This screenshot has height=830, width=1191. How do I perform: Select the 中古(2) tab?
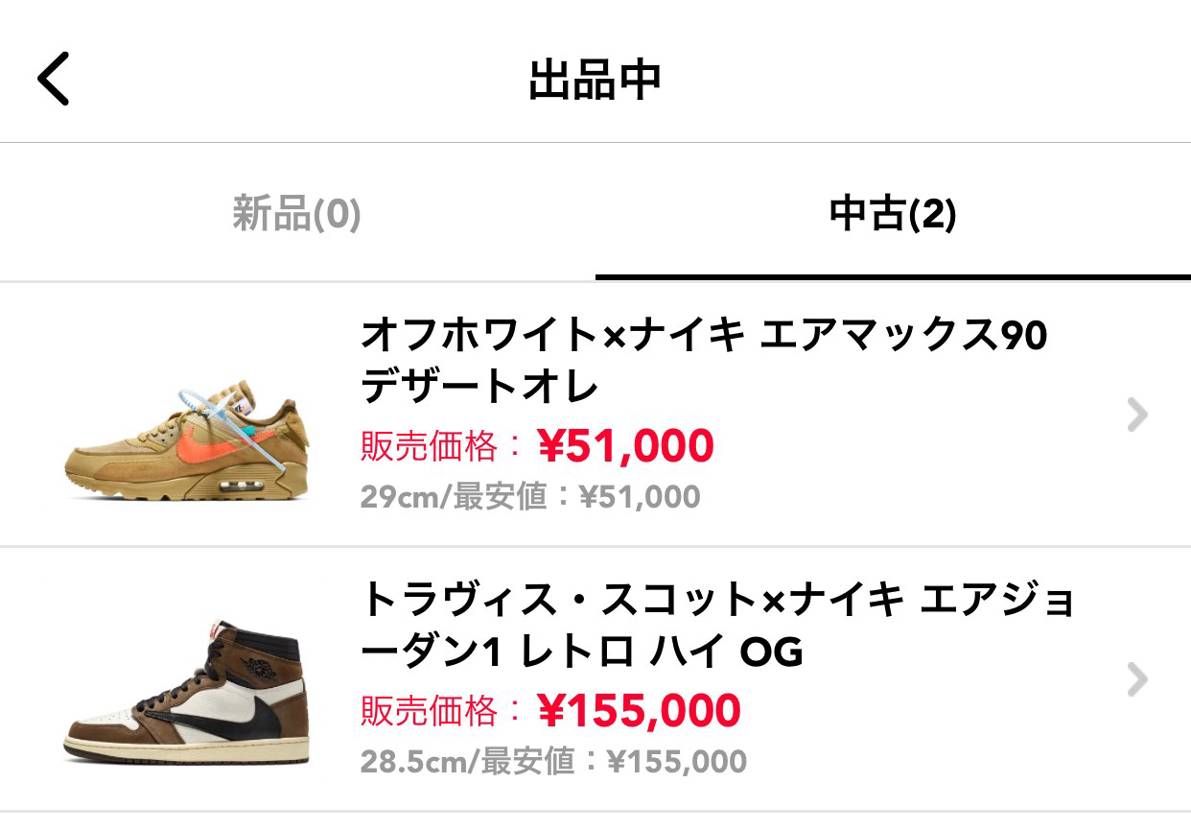click(893, 212)
